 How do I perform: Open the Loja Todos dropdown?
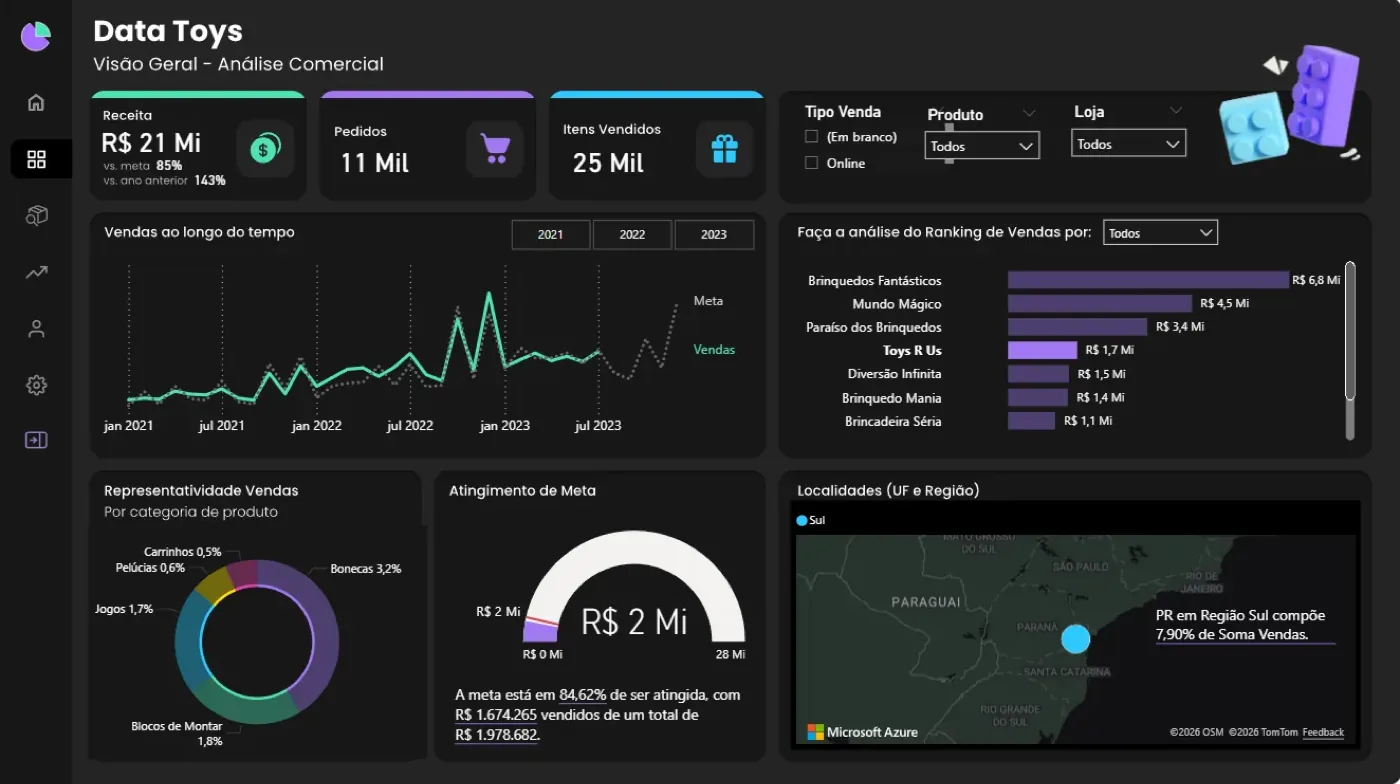click(x=1128, y=144)
